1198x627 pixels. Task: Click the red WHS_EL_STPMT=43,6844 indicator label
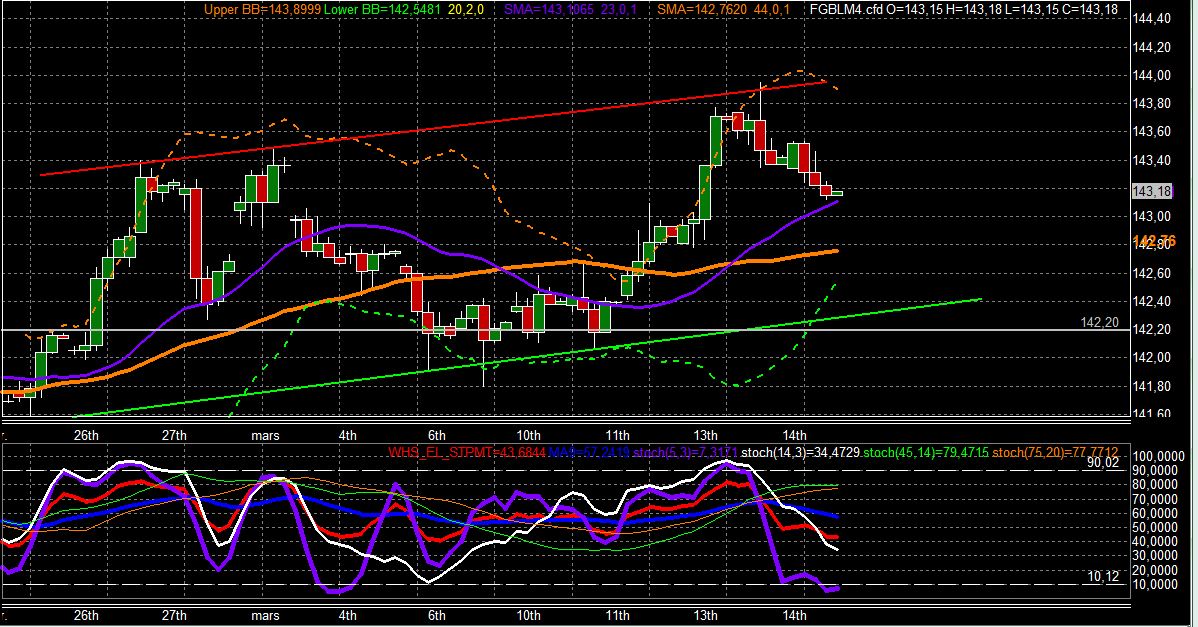466,453
